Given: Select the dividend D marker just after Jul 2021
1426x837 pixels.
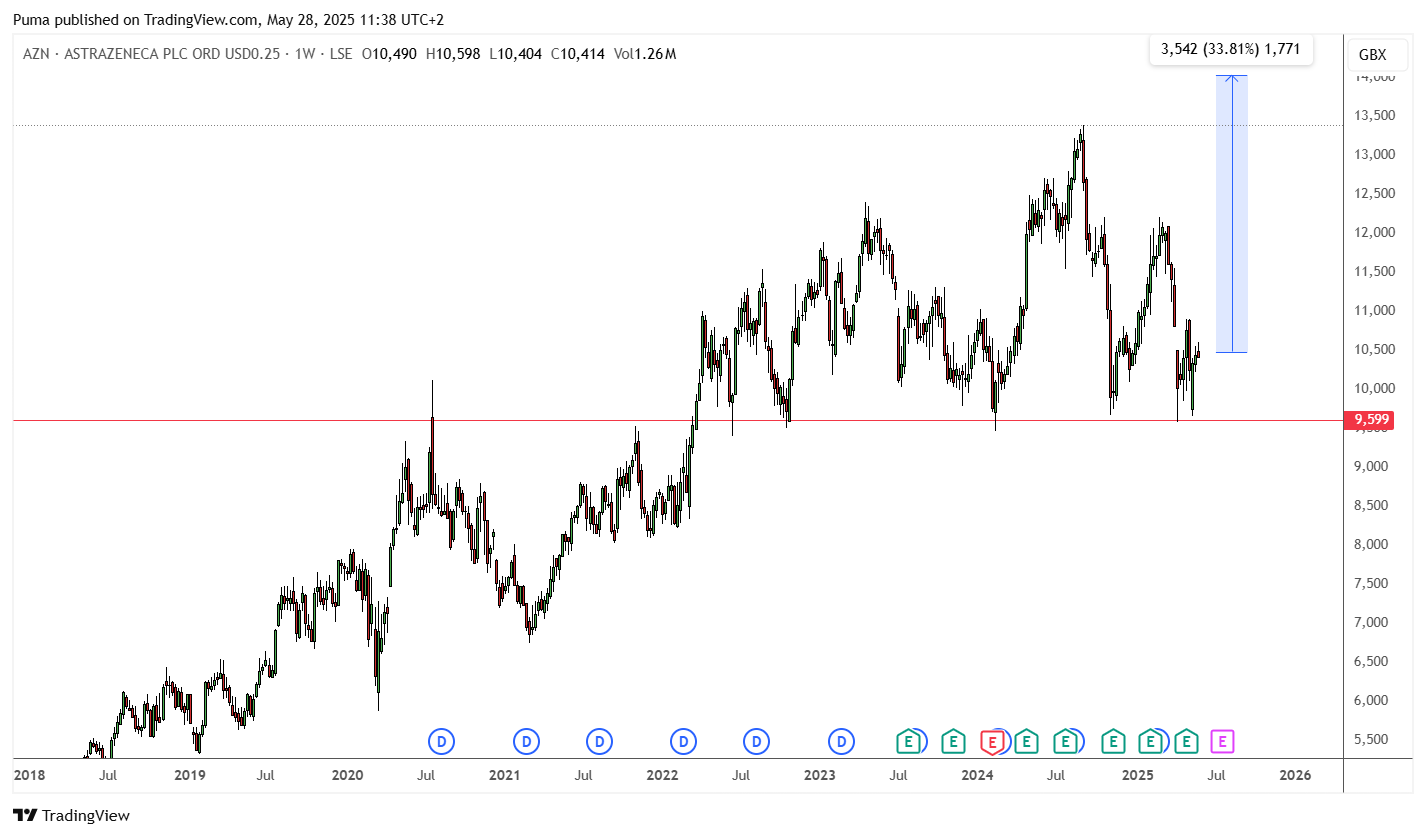Looking at the screenshot, I should 599,742.
